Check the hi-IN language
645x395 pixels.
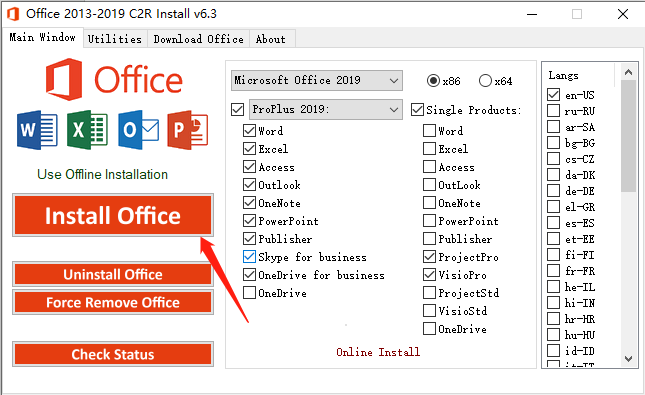[554, 302]
